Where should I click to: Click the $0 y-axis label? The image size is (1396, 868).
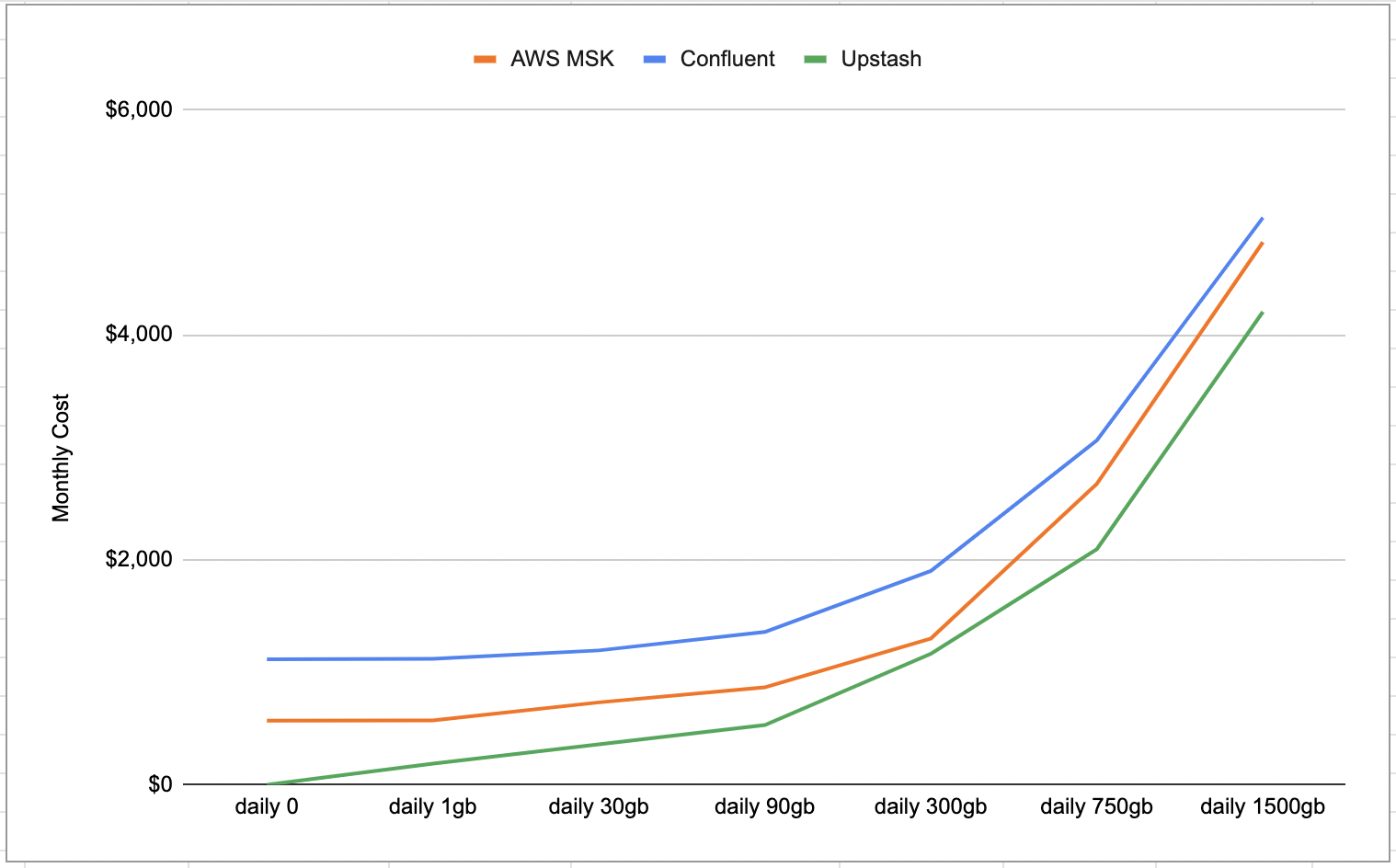160,784
